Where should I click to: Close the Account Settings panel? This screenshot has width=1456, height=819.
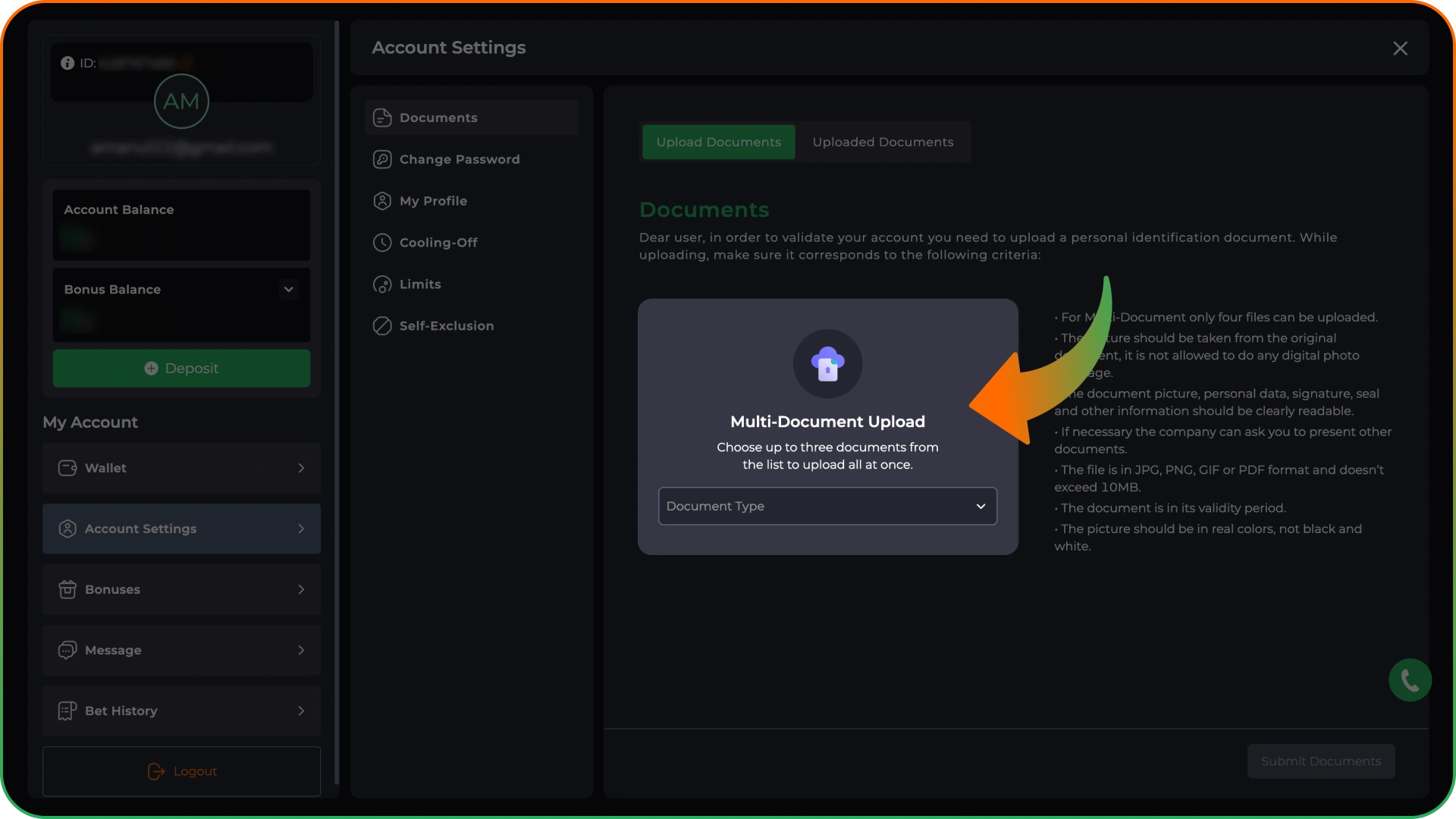(x=1400, y=49)
